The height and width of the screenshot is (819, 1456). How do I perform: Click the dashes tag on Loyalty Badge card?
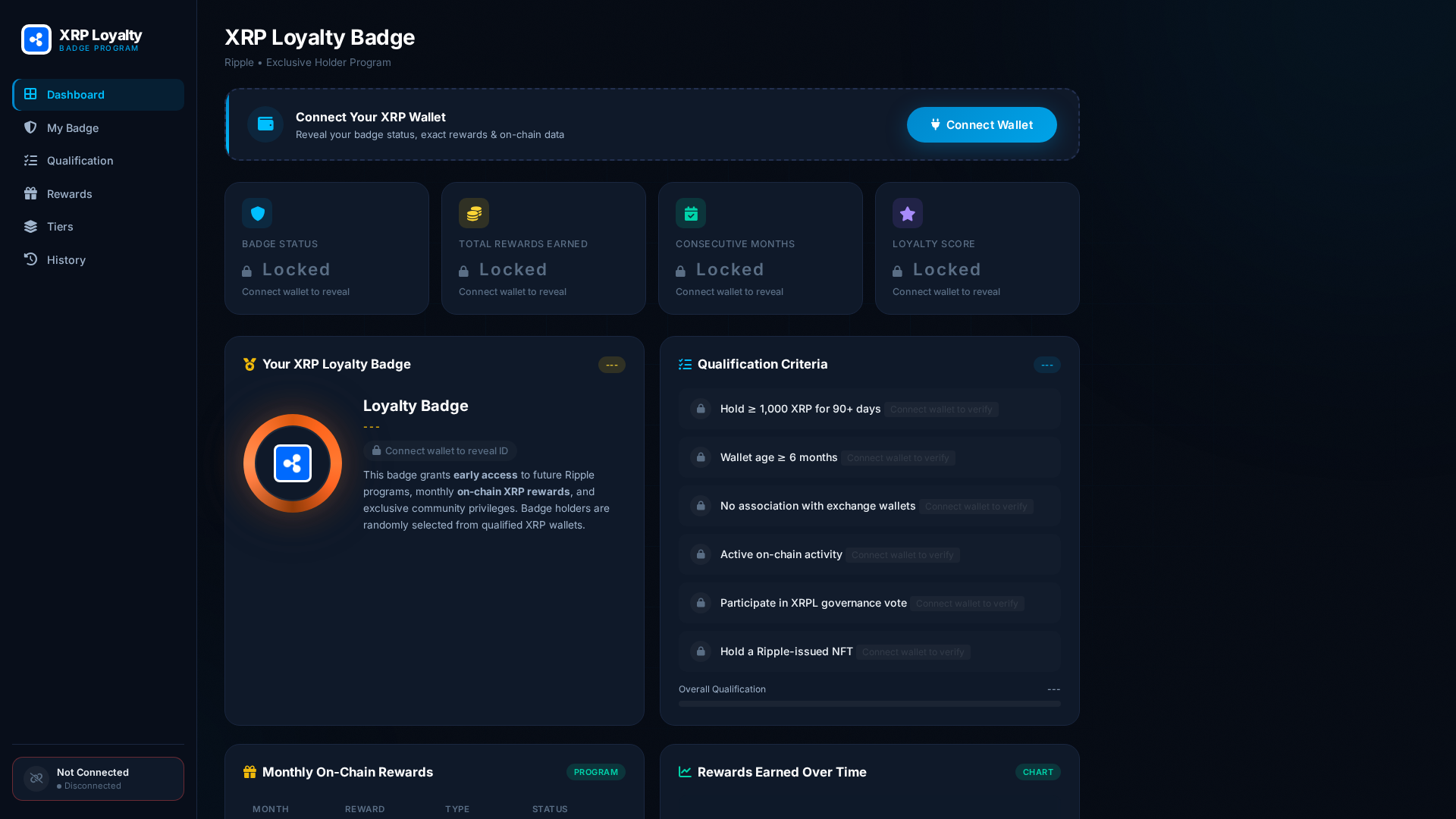(612, 365)
